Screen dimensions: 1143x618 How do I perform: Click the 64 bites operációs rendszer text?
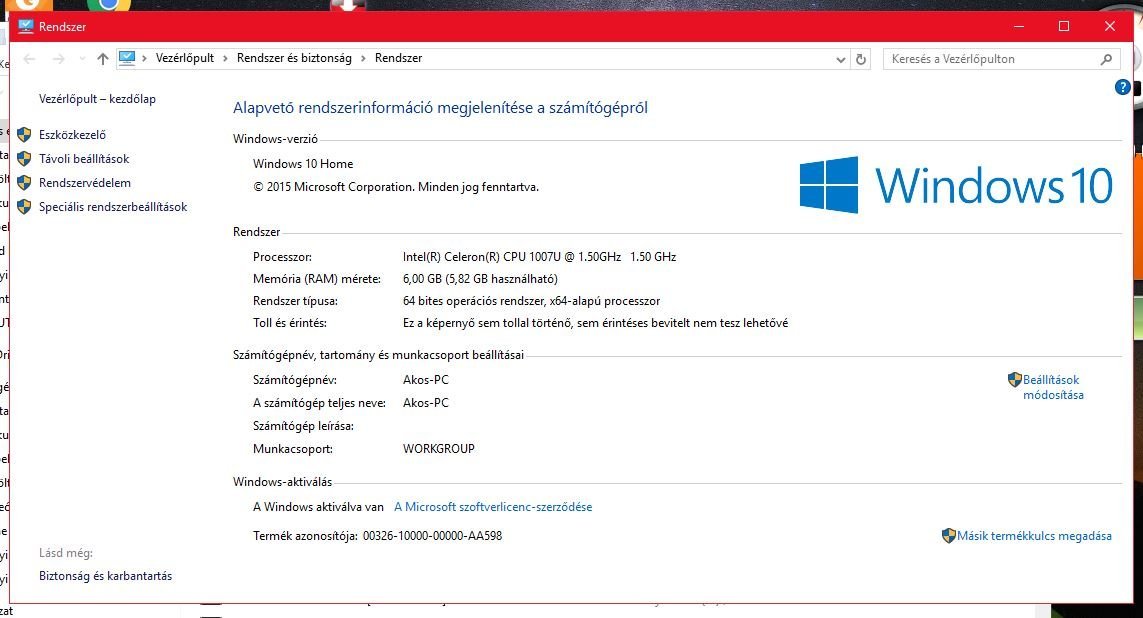click(x=531, y=301)
